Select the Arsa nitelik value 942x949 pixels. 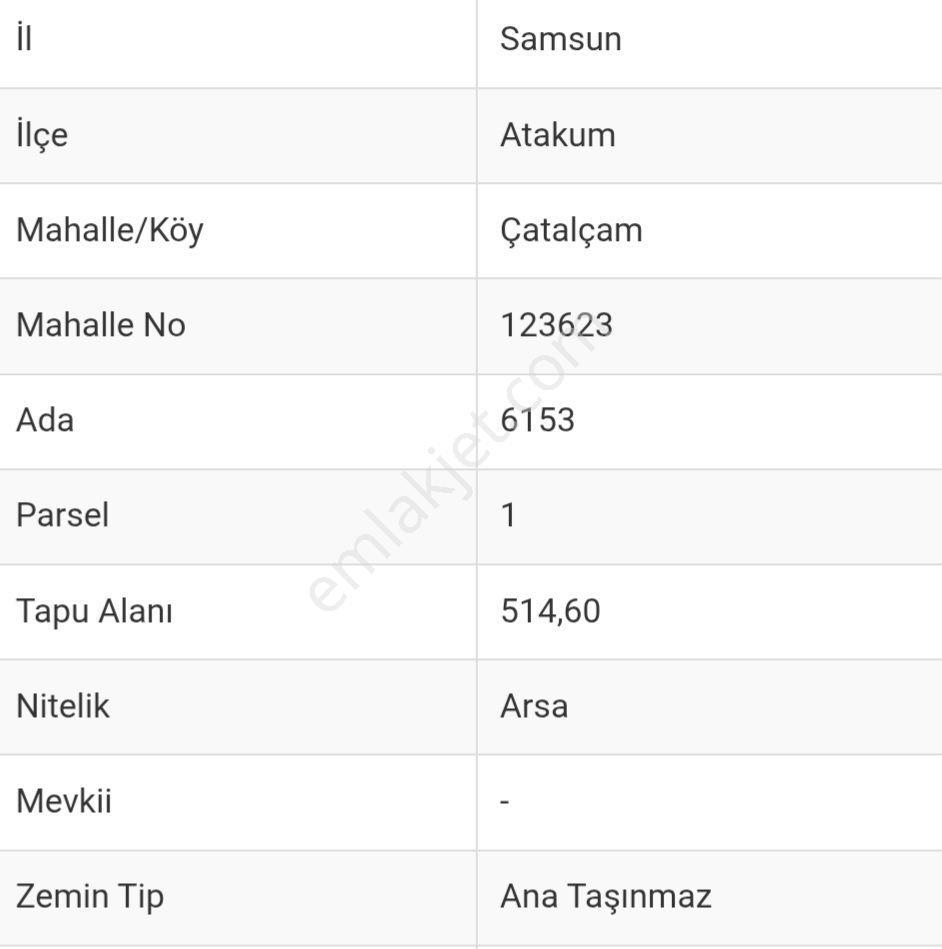pyautogui.click(x=534, y=706)
